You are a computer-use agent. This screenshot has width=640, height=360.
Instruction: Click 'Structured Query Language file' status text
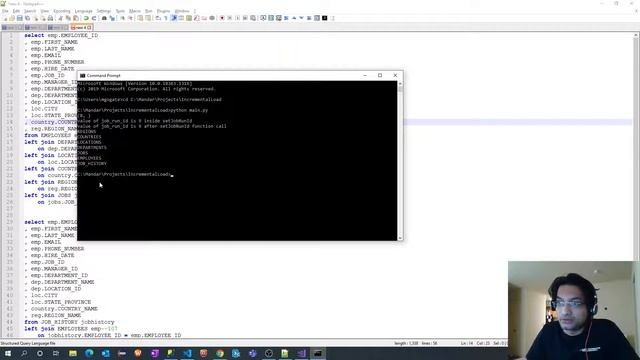28,343
